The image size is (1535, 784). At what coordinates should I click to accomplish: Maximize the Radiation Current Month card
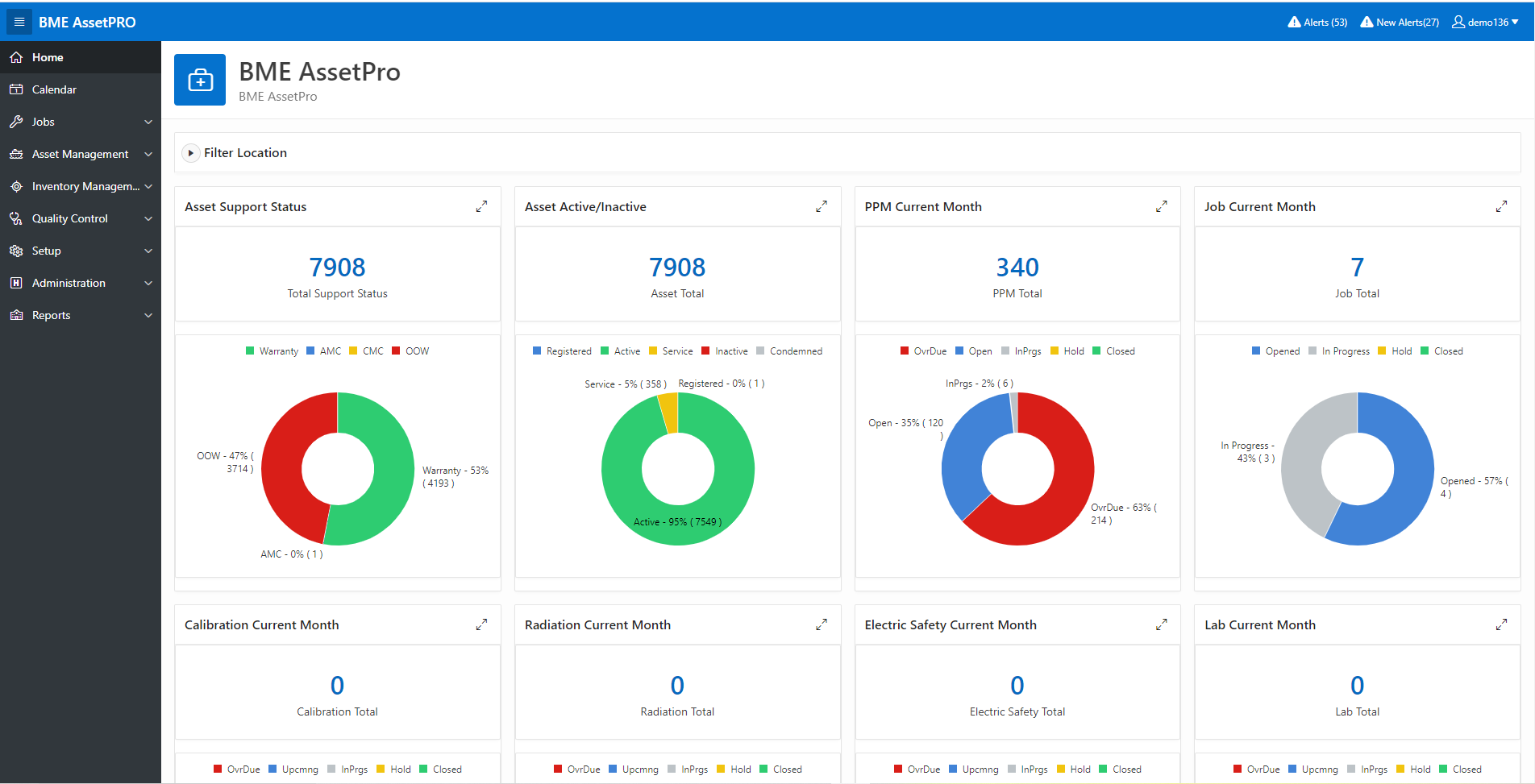pos(822,624)
